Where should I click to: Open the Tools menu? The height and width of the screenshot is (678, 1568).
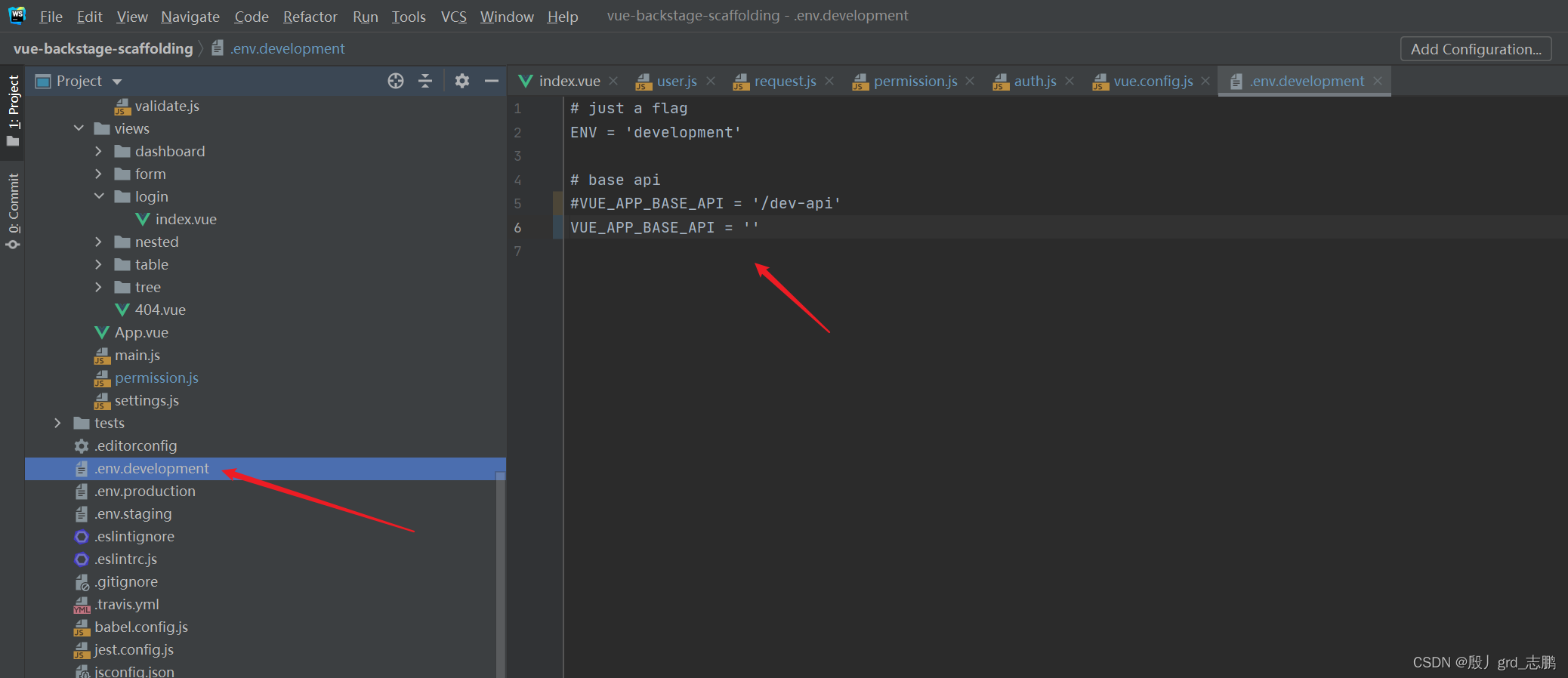(409, 17)
